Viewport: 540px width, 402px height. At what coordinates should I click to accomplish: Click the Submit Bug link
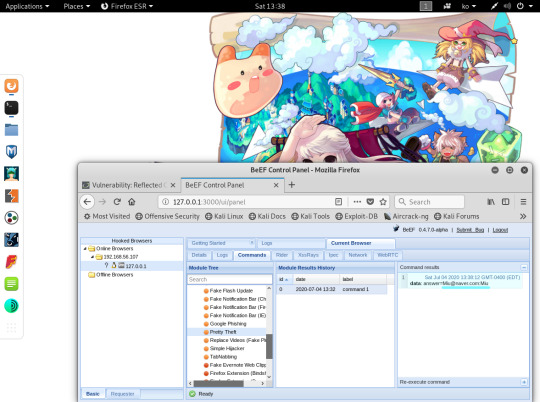[x=470, y=230]
